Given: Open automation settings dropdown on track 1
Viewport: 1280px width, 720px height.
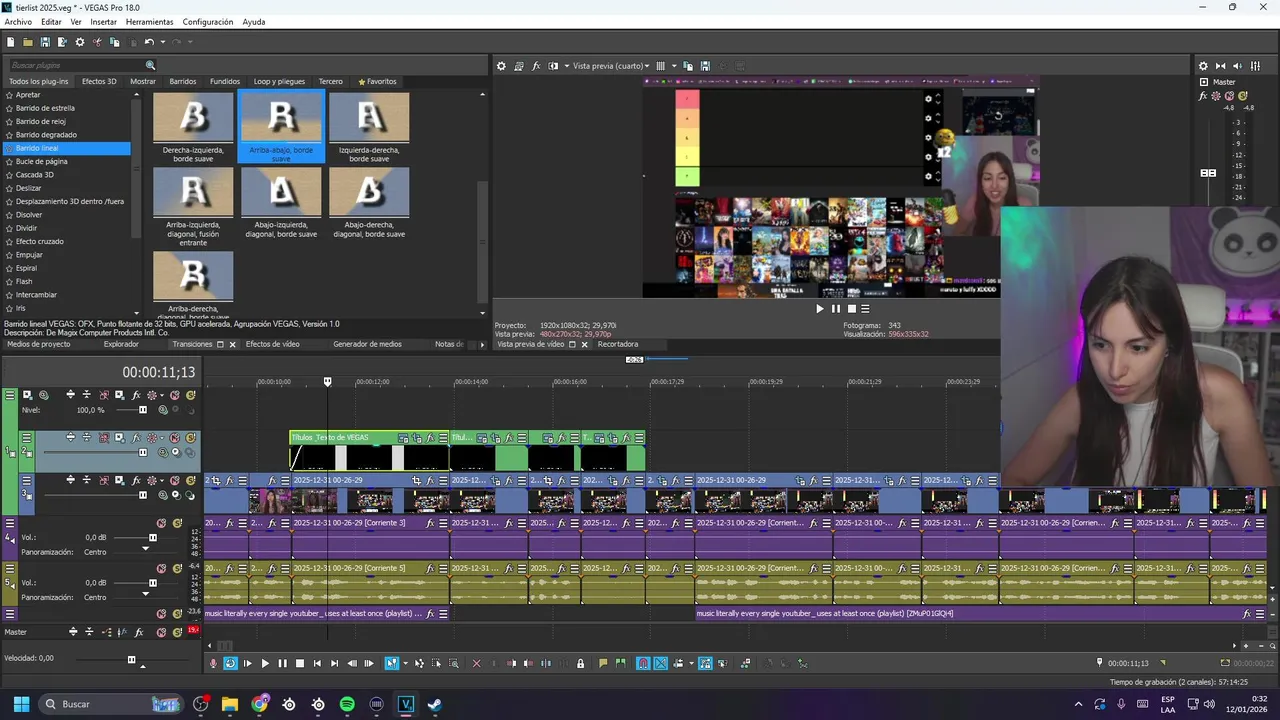Looking at the screenshot, I should click(162, 395).
